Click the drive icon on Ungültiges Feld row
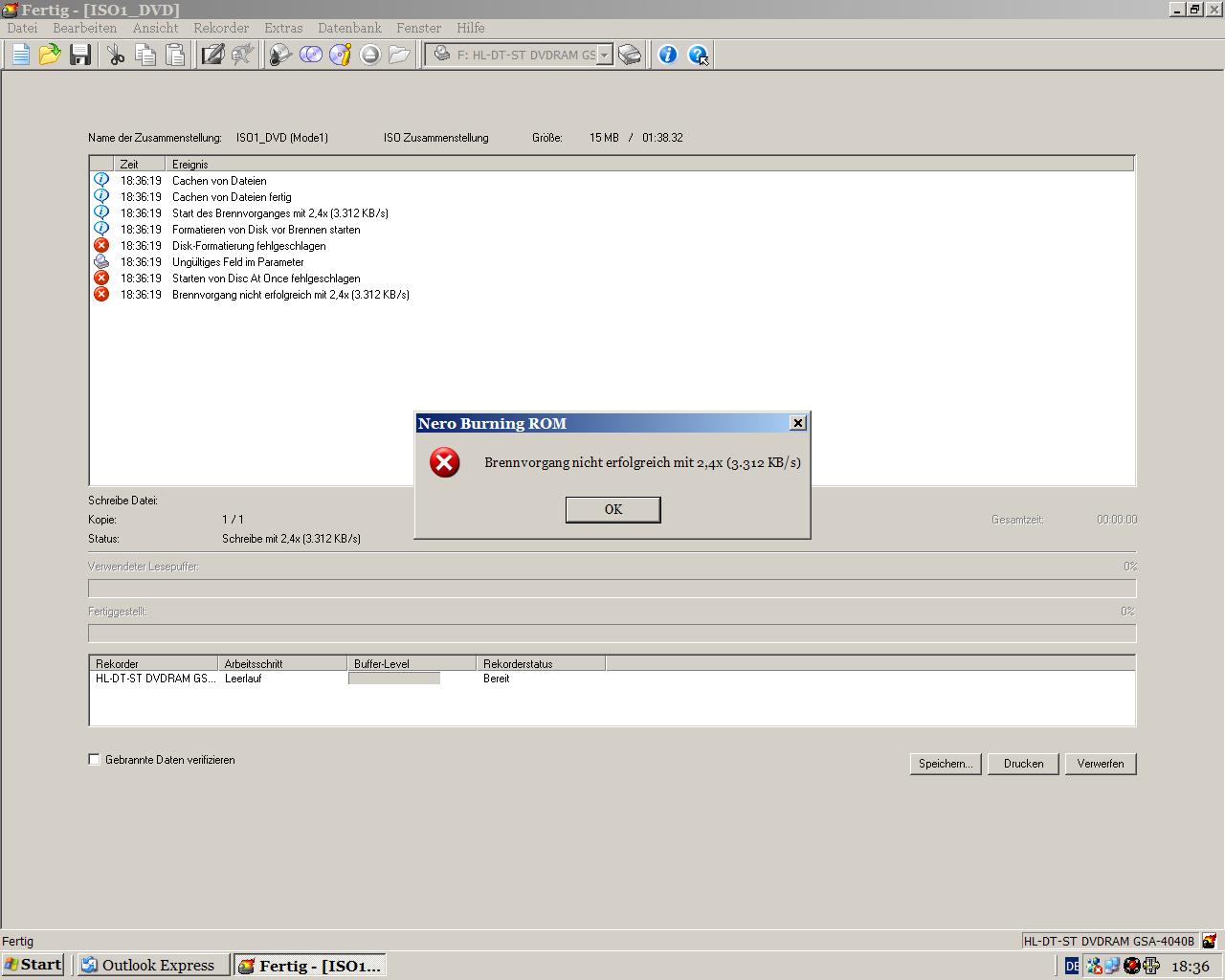 (x=100, y=261)
